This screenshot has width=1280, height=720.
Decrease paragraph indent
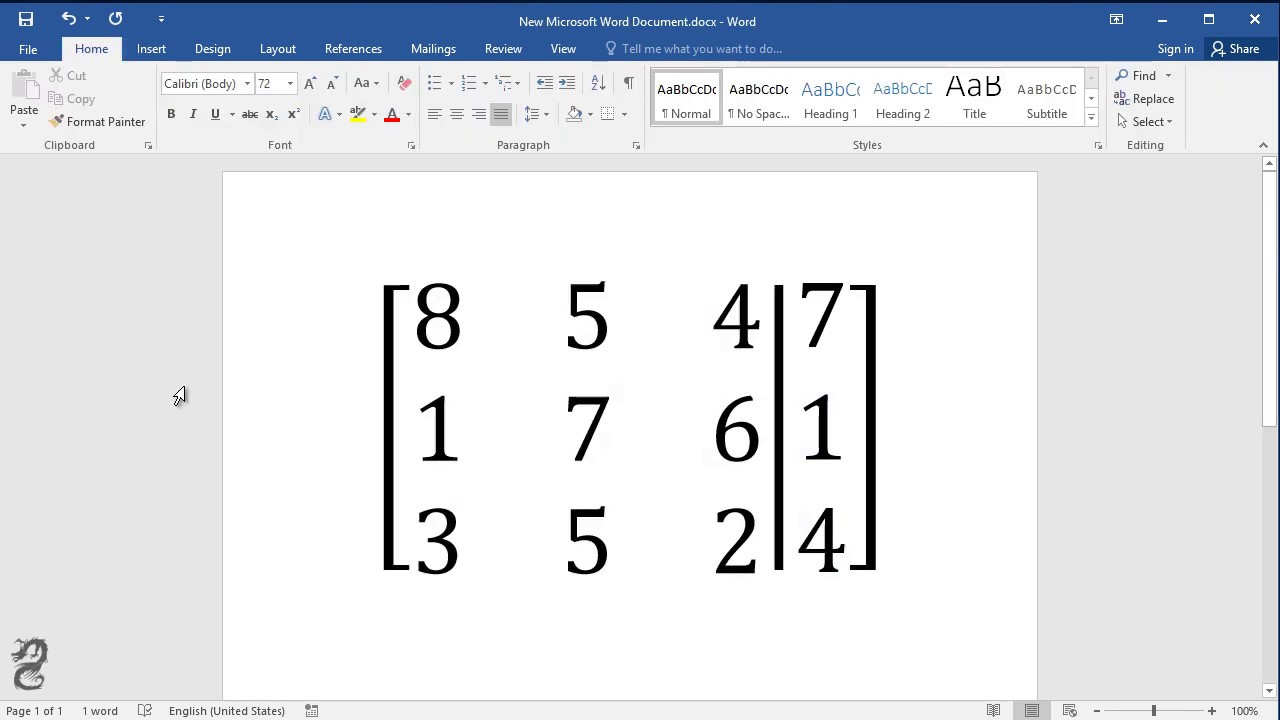coord(544,83)
